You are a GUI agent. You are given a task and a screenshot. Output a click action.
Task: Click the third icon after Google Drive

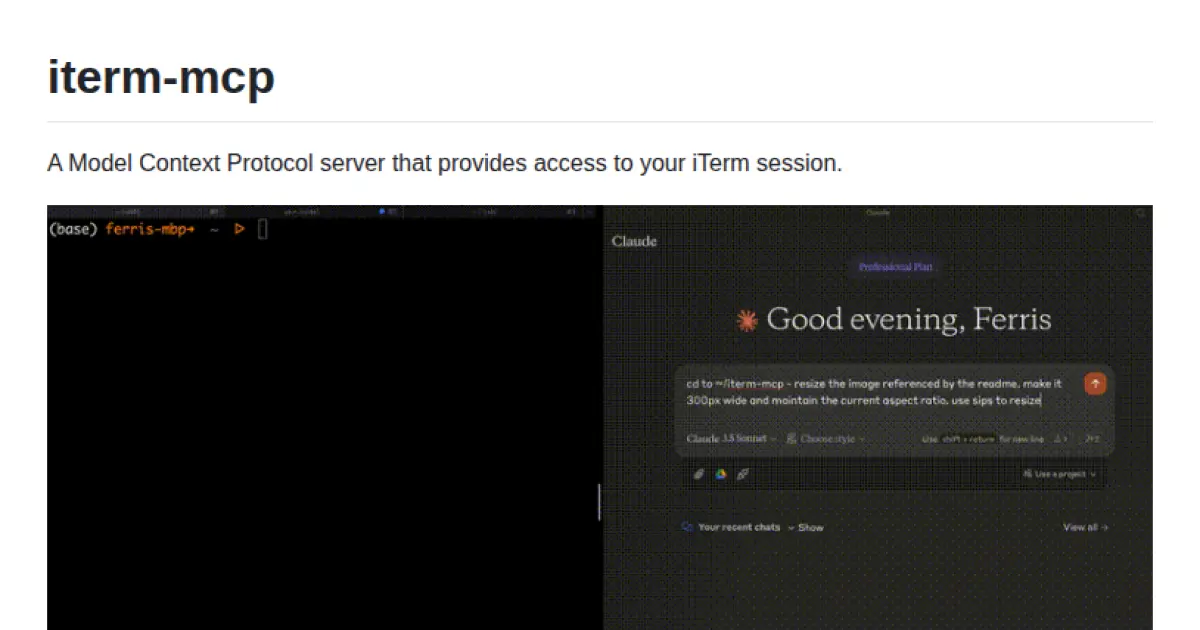pos(743,474)
